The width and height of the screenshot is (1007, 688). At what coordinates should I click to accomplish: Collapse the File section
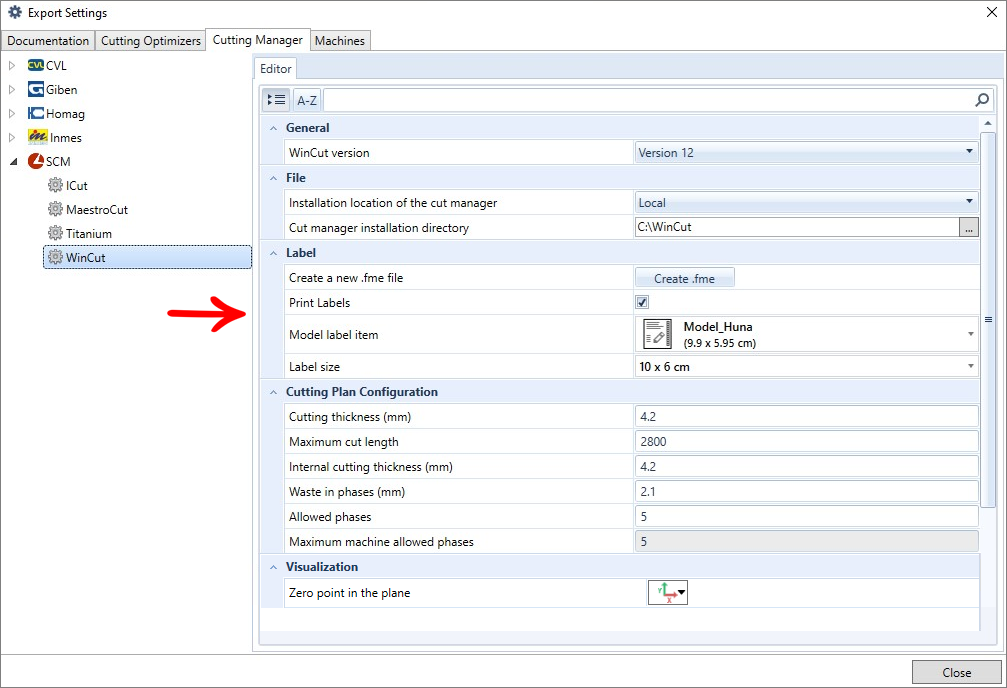(274, 179)
